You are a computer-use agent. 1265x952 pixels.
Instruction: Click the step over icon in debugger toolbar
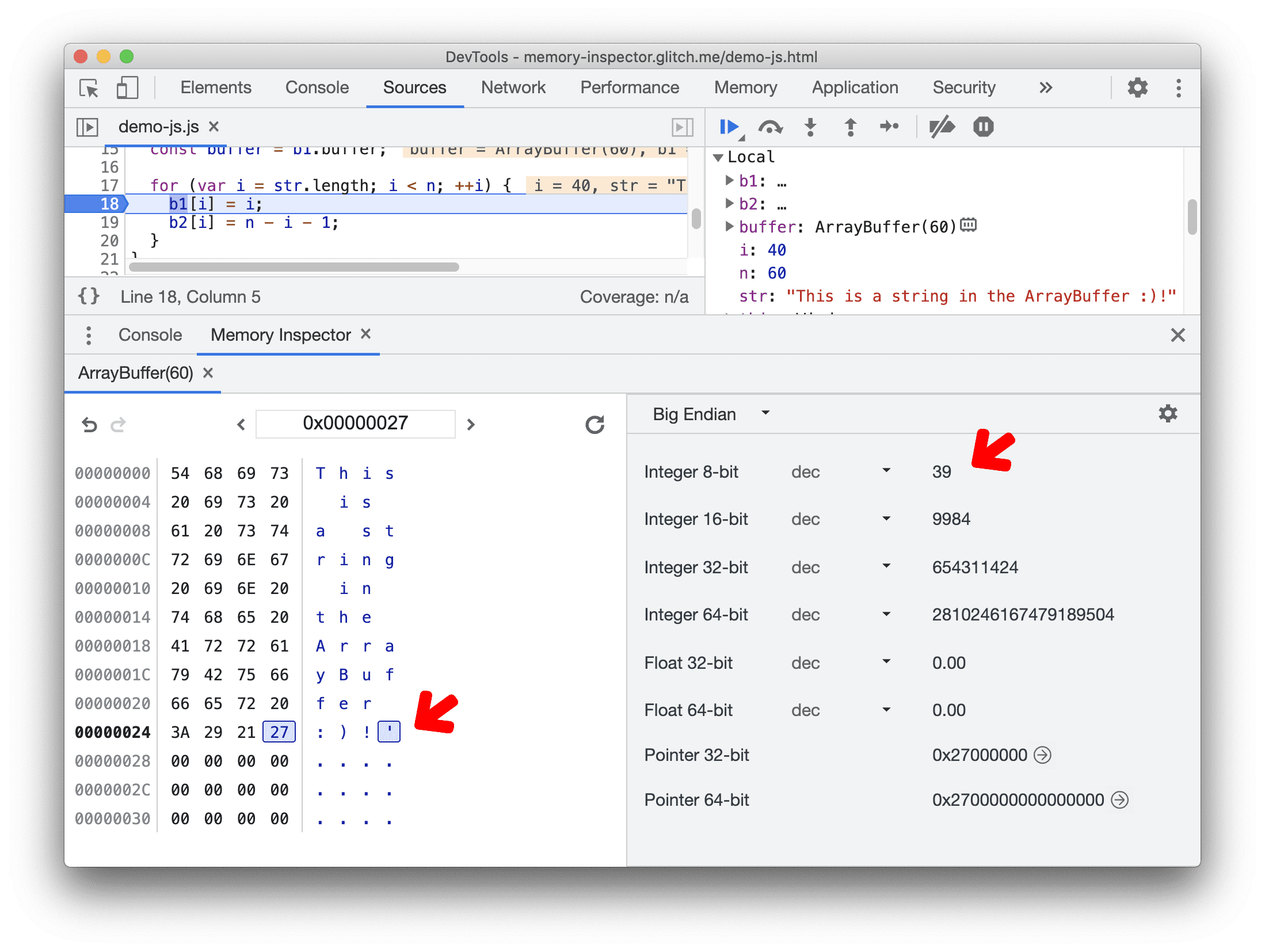click(770, 128)
